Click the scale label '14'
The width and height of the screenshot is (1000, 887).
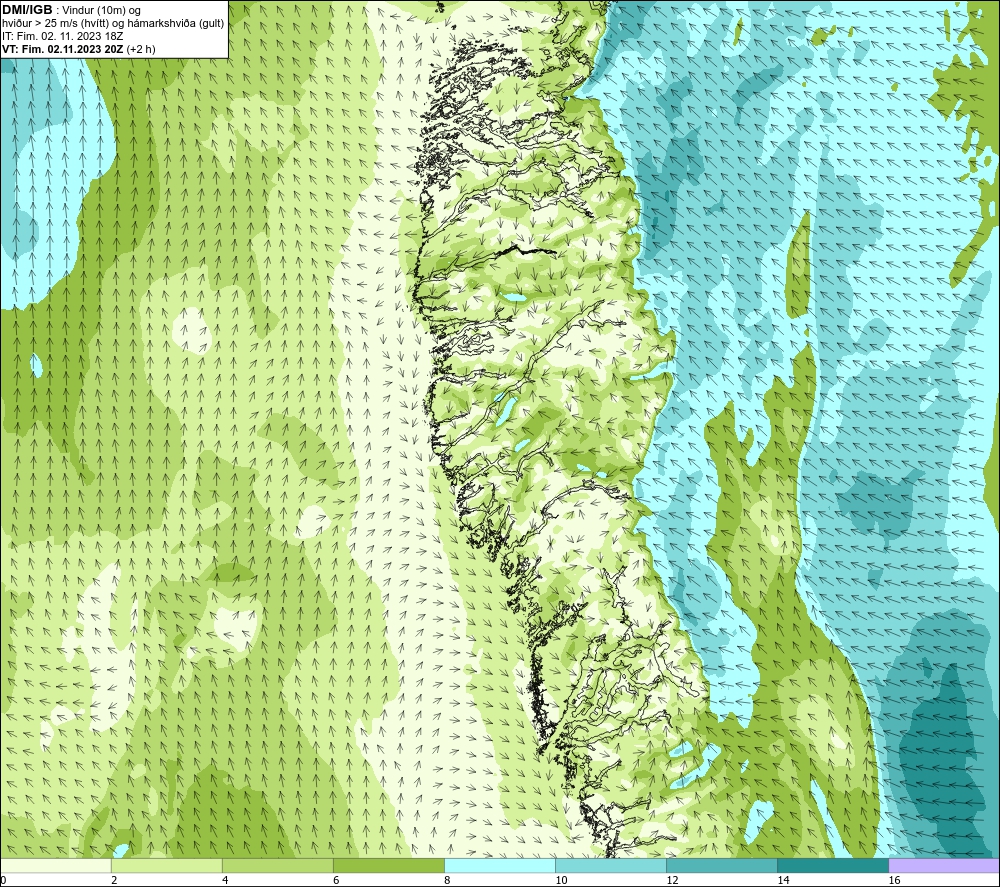pyautogui.click(x=783, y=881)
